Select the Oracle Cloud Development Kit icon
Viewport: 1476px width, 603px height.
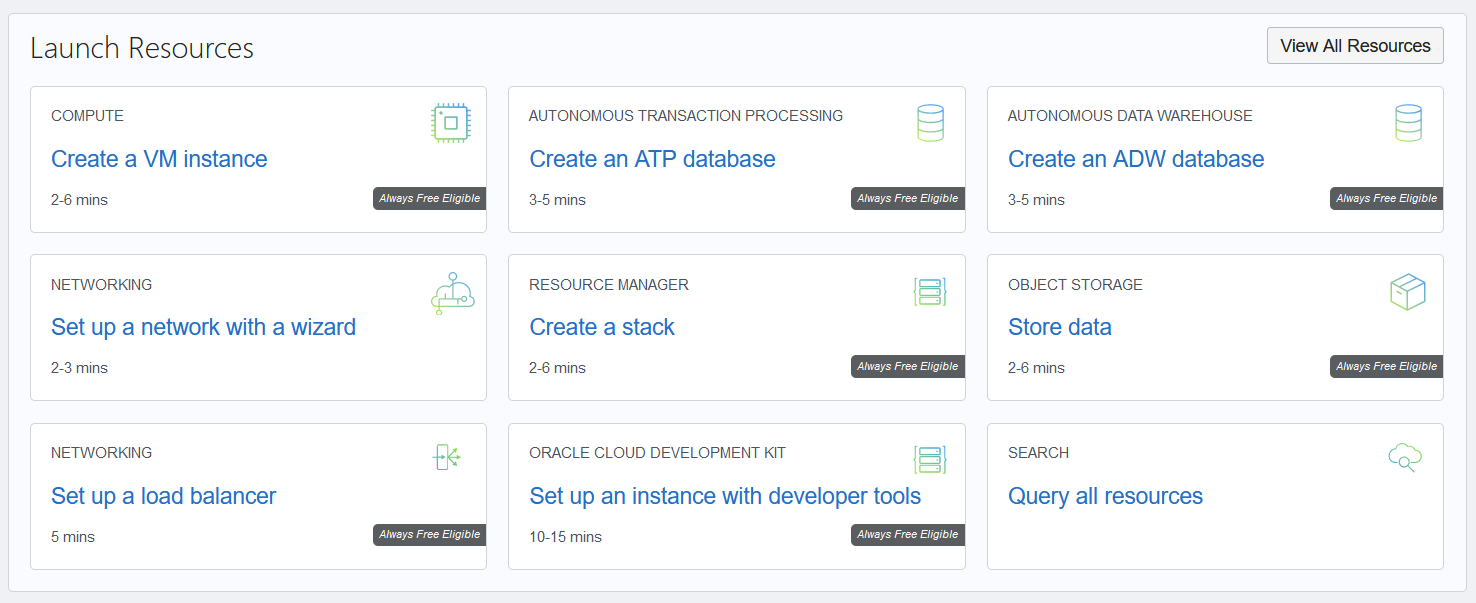930,459
